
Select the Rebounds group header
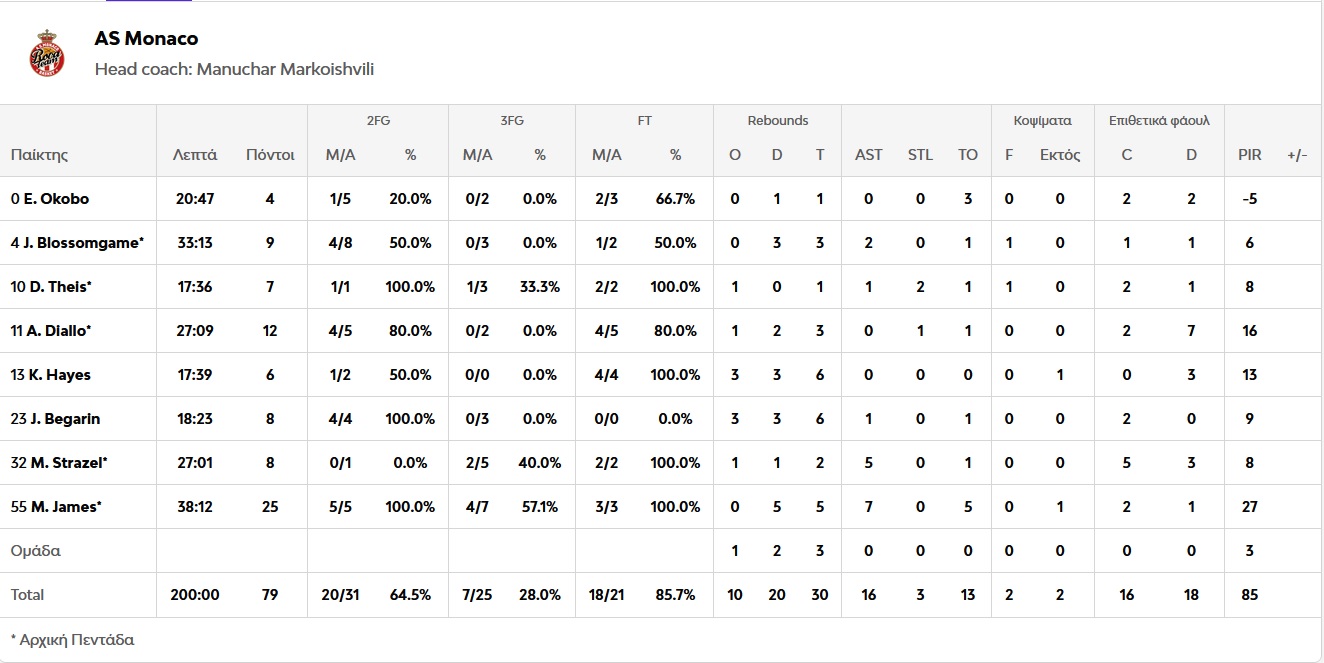click(777, 121)
